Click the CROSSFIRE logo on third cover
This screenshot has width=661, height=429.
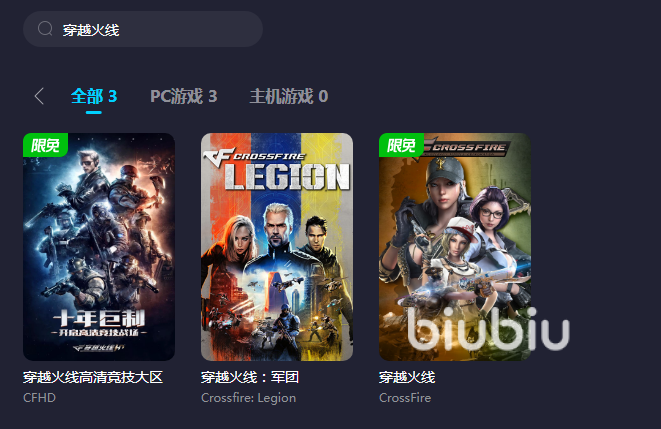pos(468,148)
